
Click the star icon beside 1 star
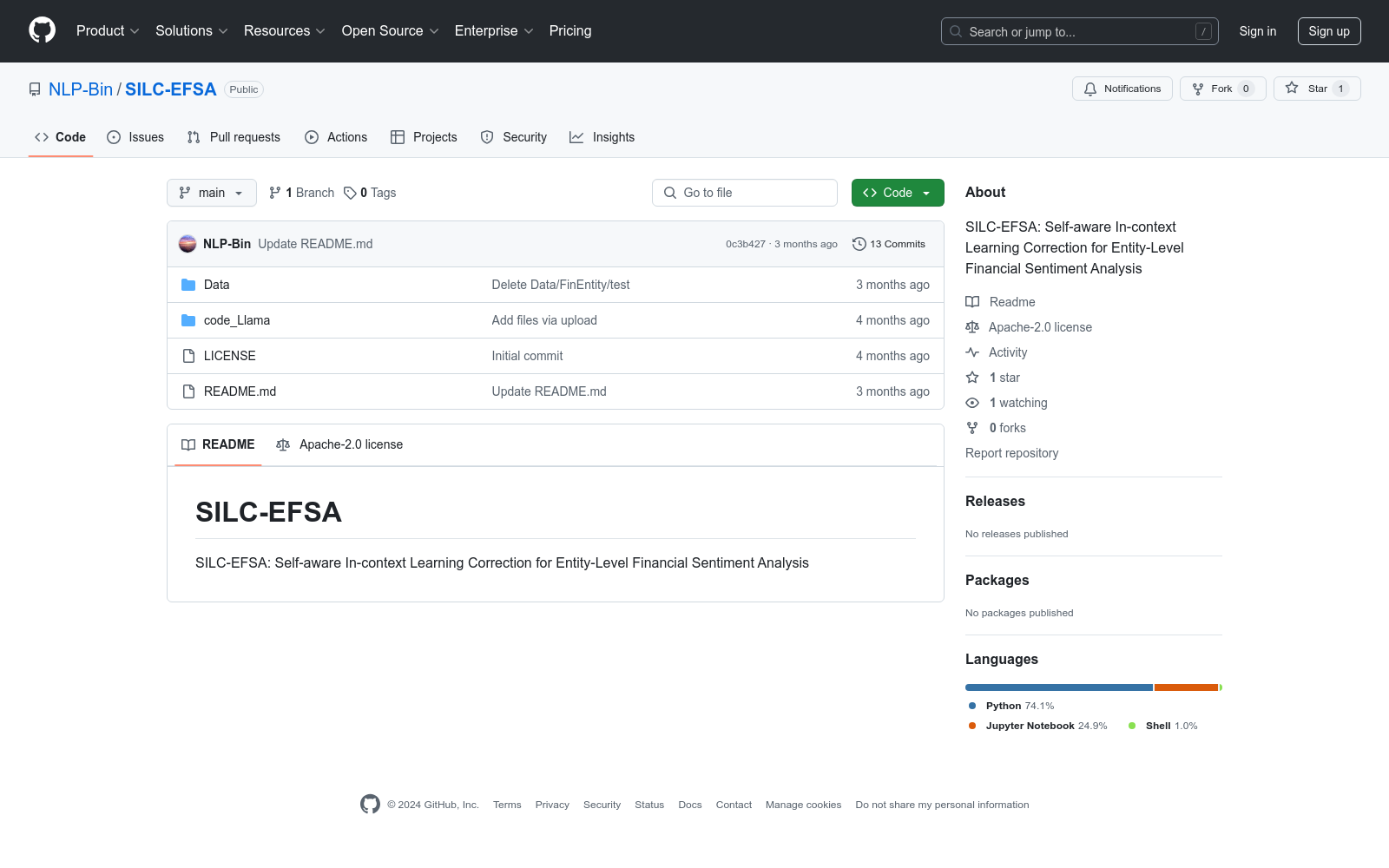click(x=972, y=378)
